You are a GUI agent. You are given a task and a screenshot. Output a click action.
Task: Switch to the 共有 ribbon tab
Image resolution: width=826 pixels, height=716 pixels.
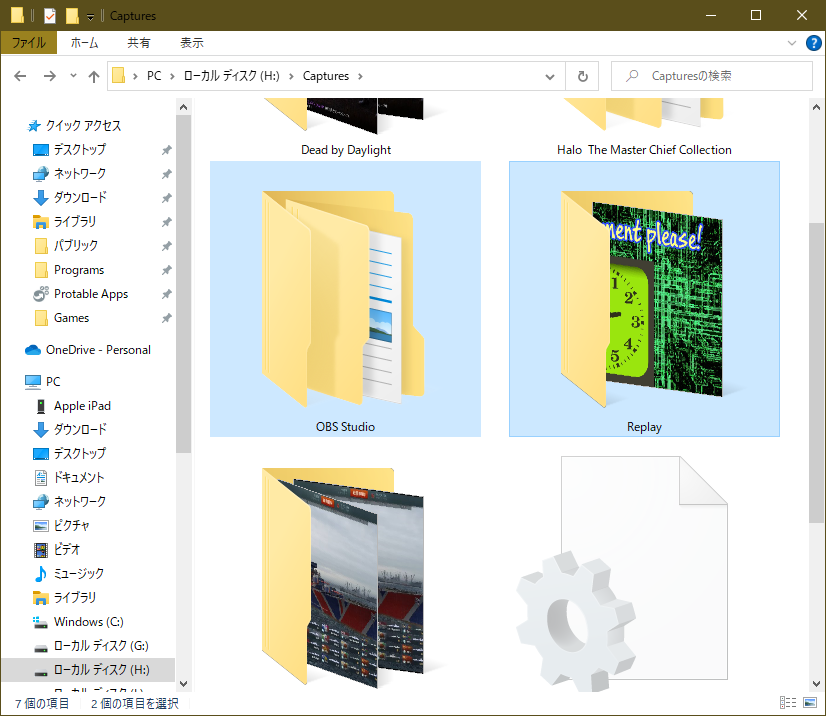139,43
